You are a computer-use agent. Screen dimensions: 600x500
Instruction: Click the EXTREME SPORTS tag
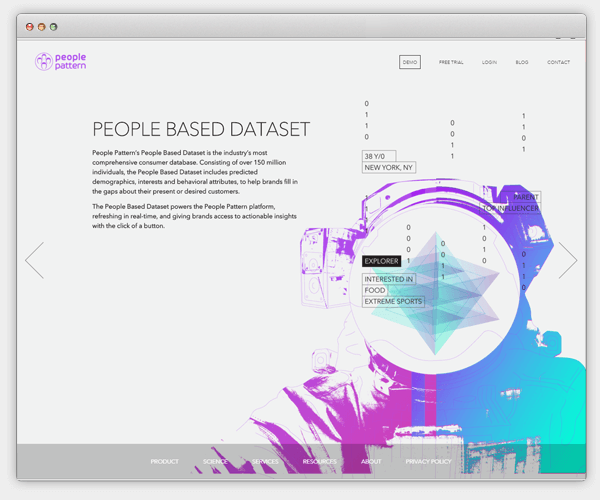[393, 301]
